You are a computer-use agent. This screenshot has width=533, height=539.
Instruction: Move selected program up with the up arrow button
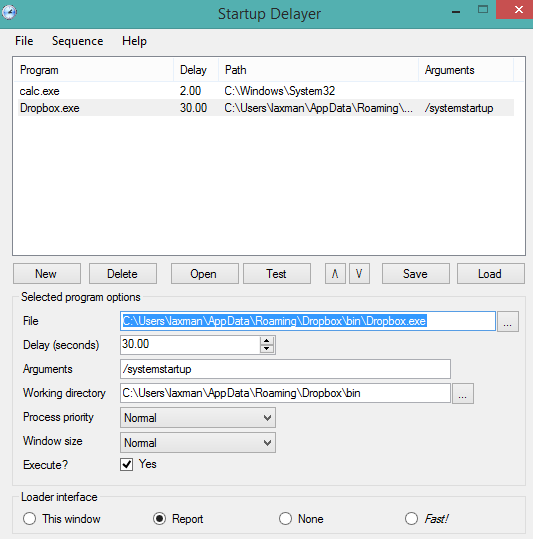pos(335,274)
